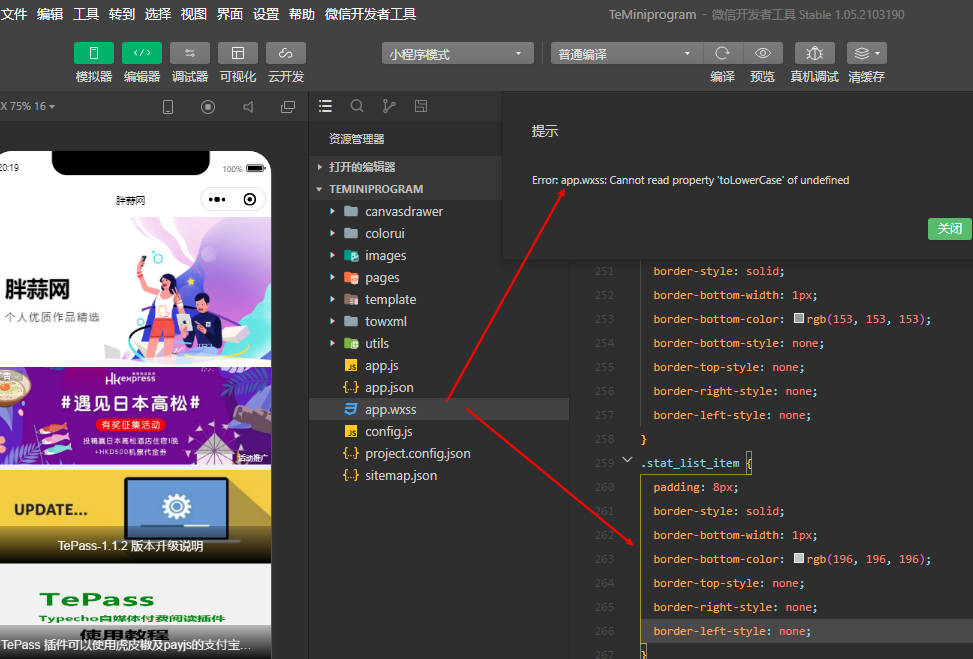Click the 编译 compile refresh icon
The image size is (973, 659).
click(722, 53)
